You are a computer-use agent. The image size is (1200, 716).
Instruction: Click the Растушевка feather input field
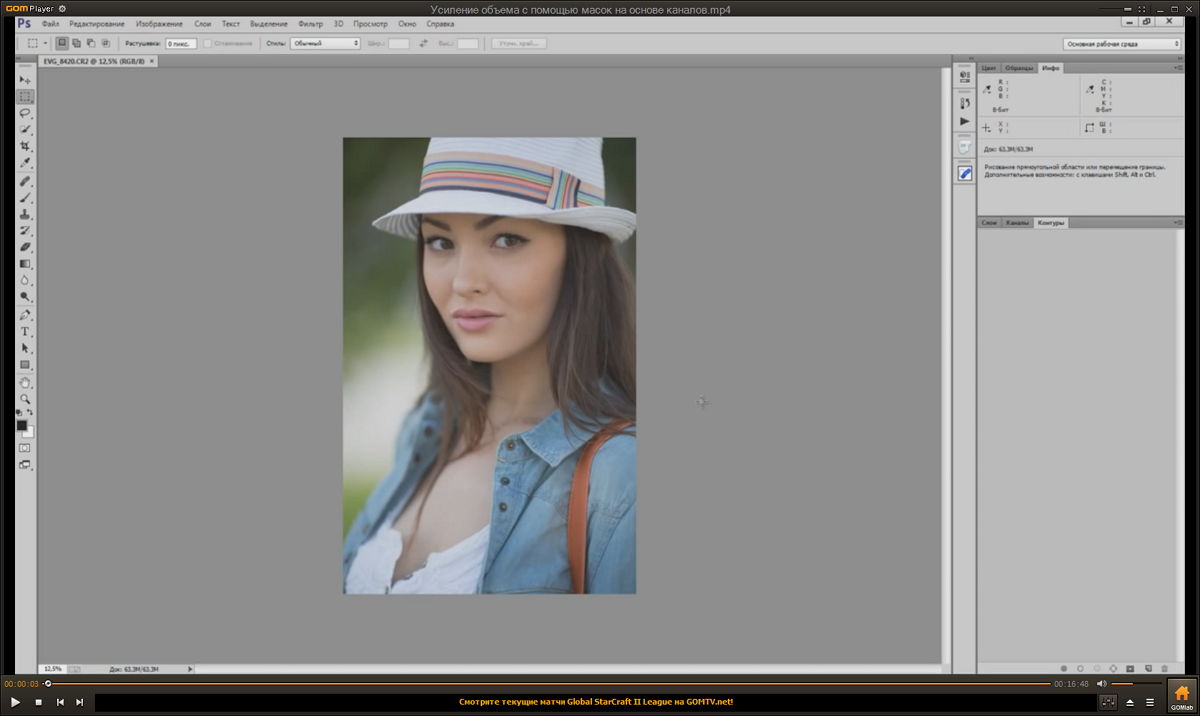click(180, 44)
